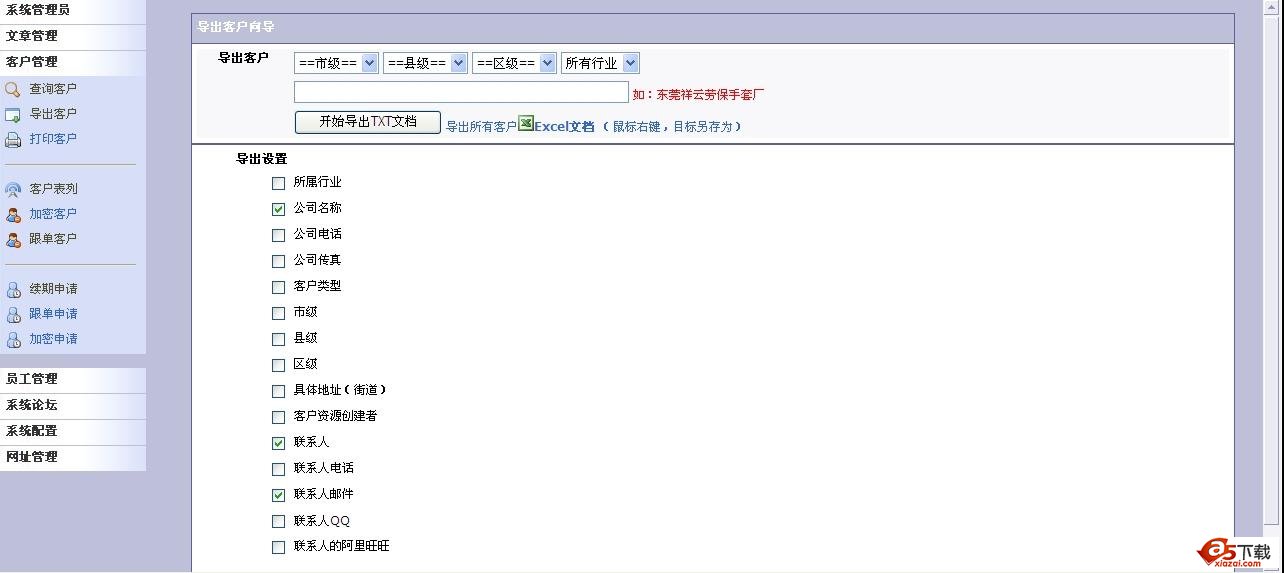Click the page scrollbar up arrow
The height and width of the screenshot is (573, 1284).
[x=1272, y=8]
